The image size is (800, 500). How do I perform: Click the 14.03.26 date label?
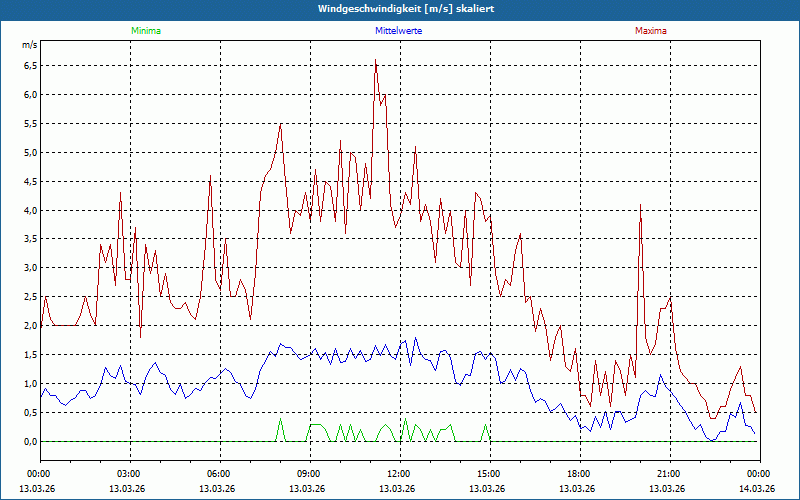[757, 488]
